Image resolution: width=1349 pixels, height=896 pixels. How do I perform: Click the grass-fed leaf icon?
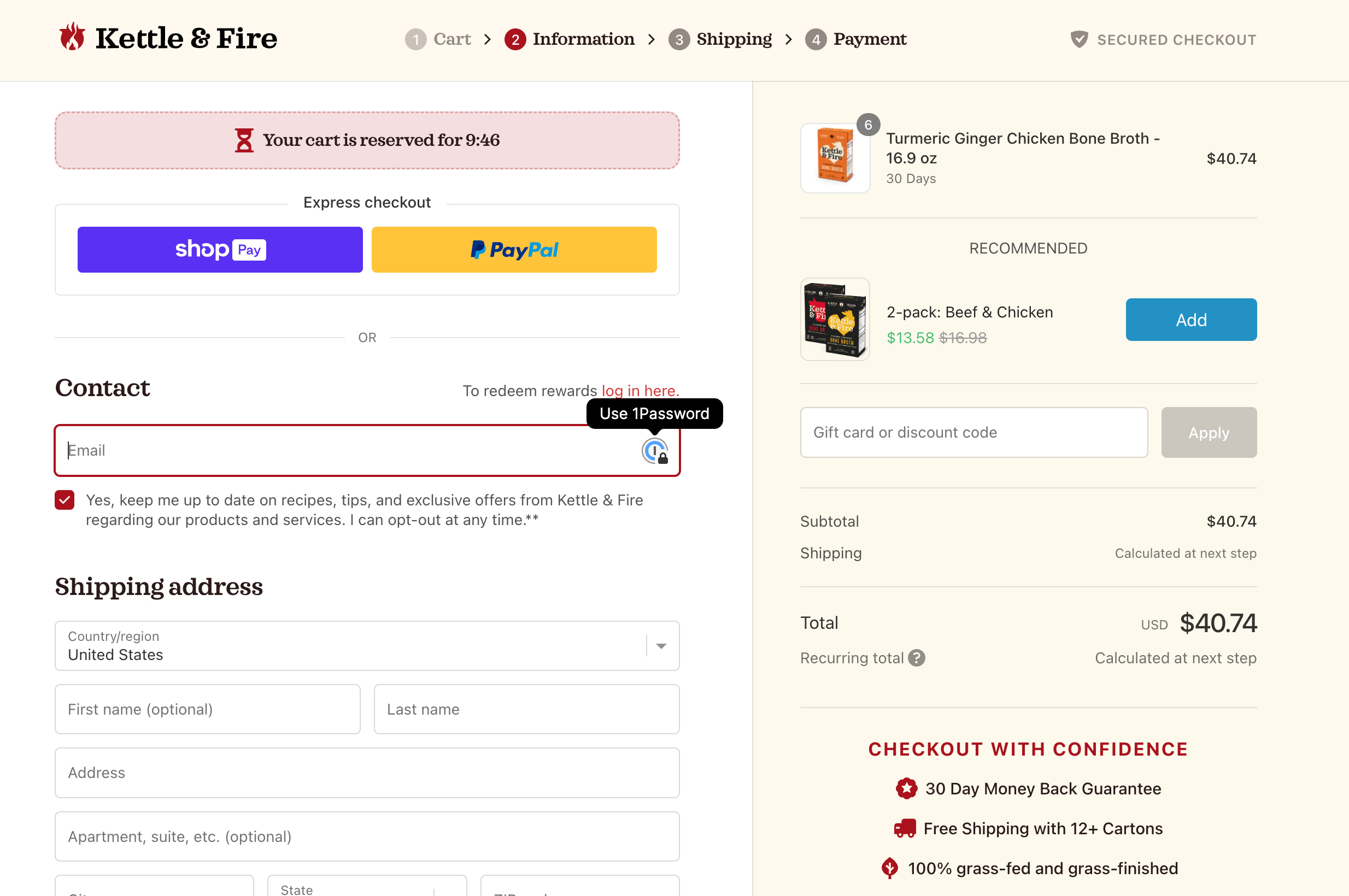click(889, 868)
